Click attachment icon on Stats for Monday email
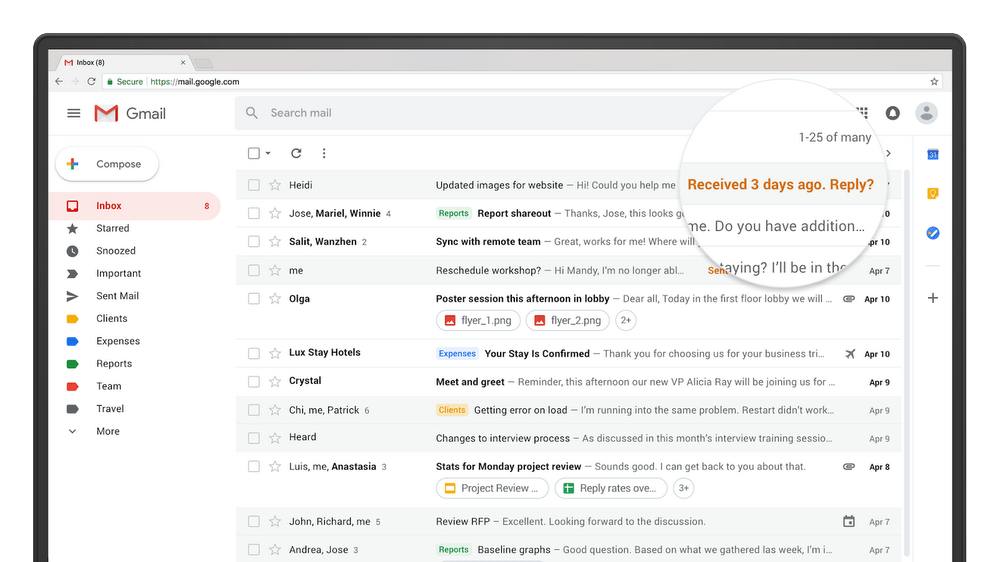 tap(849, 466)
